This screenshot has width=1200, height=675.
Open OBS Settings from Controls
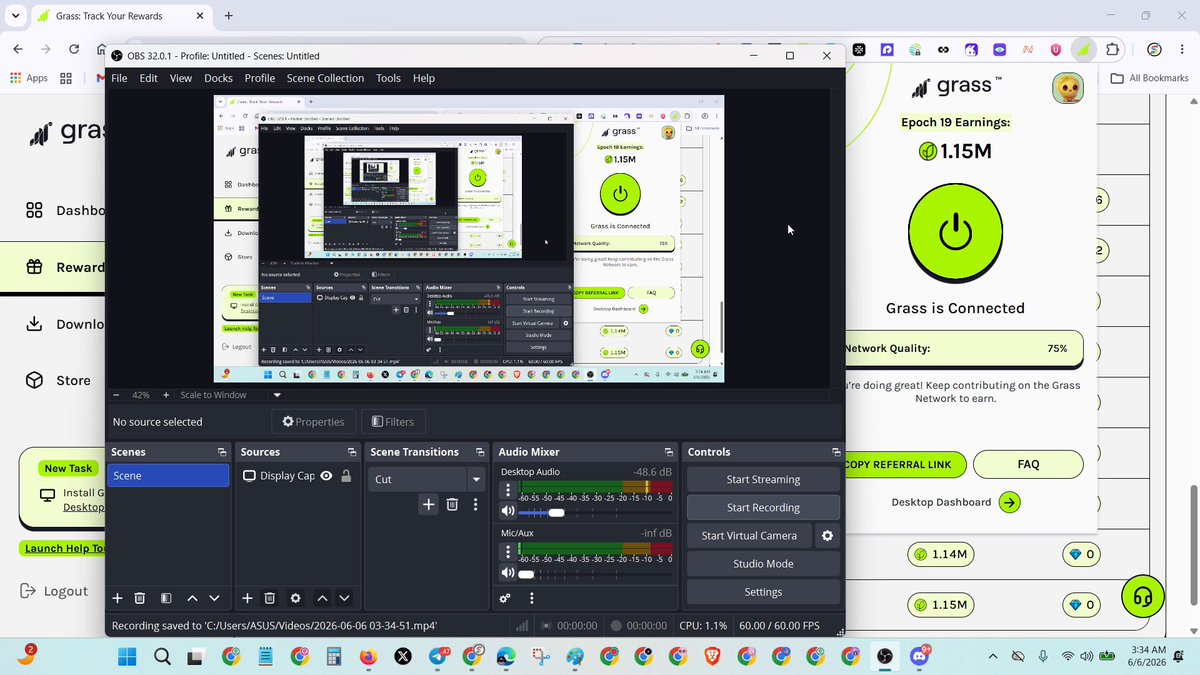click(x=763, y=592)
